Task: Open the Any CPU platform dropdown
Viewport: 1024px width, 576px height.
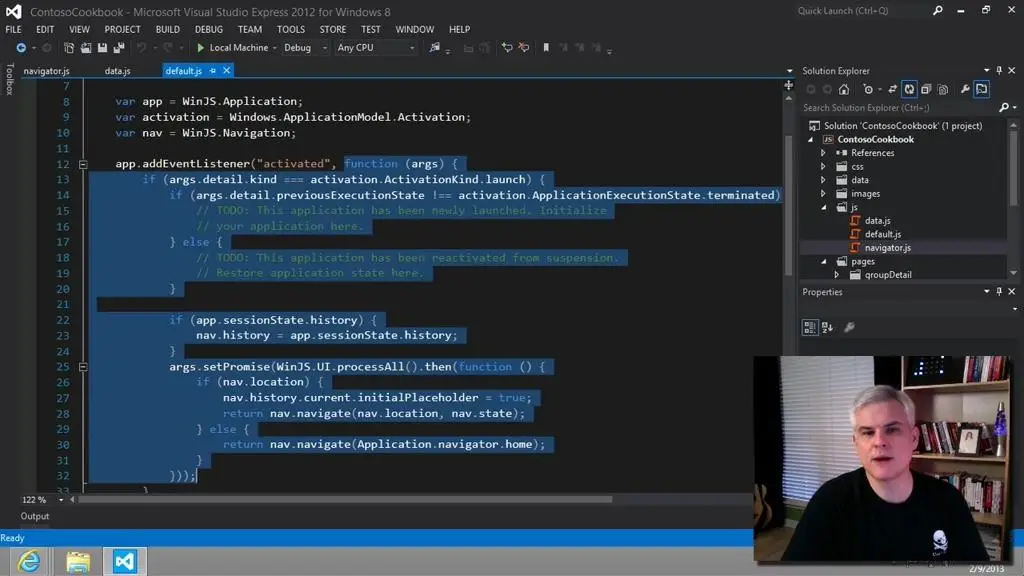Action: click(x=411, y=48)
